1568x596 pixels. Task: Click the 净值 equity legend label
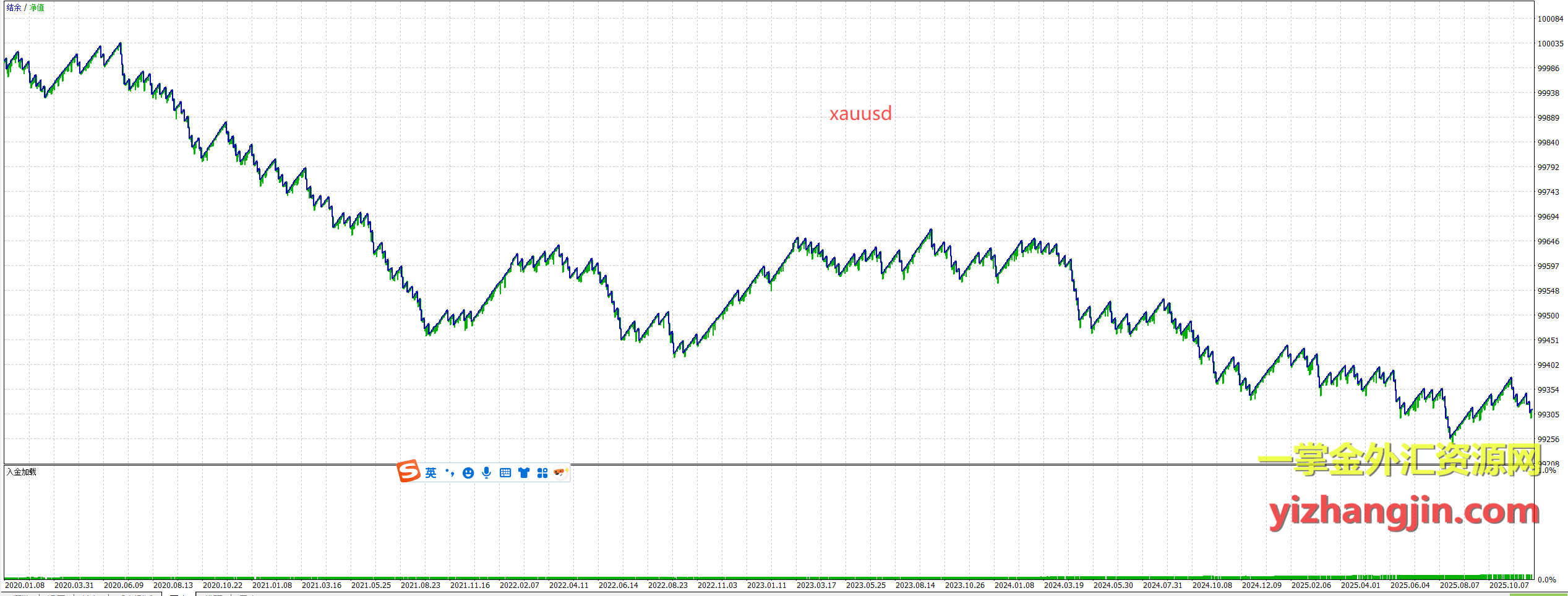coord(37,8)
